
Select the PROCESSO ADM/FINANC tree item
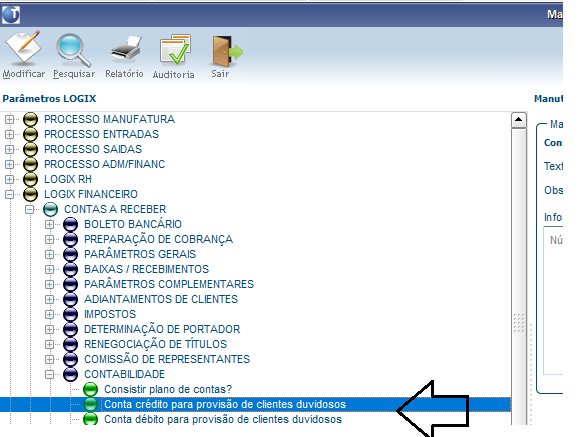pos(104,164)
